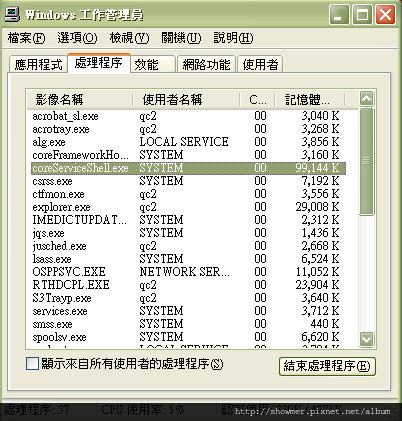
Task: Select the jusched.exe process
Action: pos(188,246)
